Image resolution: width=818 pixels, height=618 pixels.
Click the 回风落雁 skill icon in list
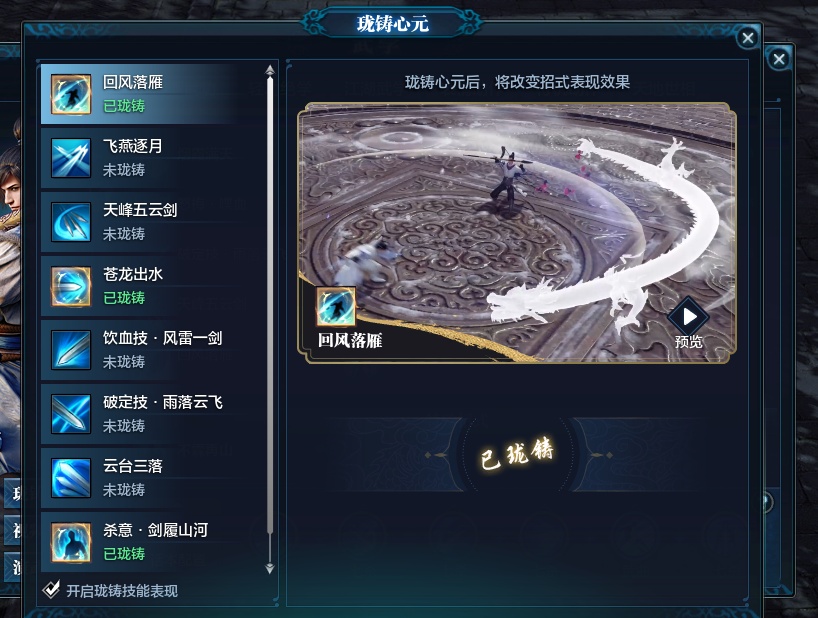pos(70,94)
